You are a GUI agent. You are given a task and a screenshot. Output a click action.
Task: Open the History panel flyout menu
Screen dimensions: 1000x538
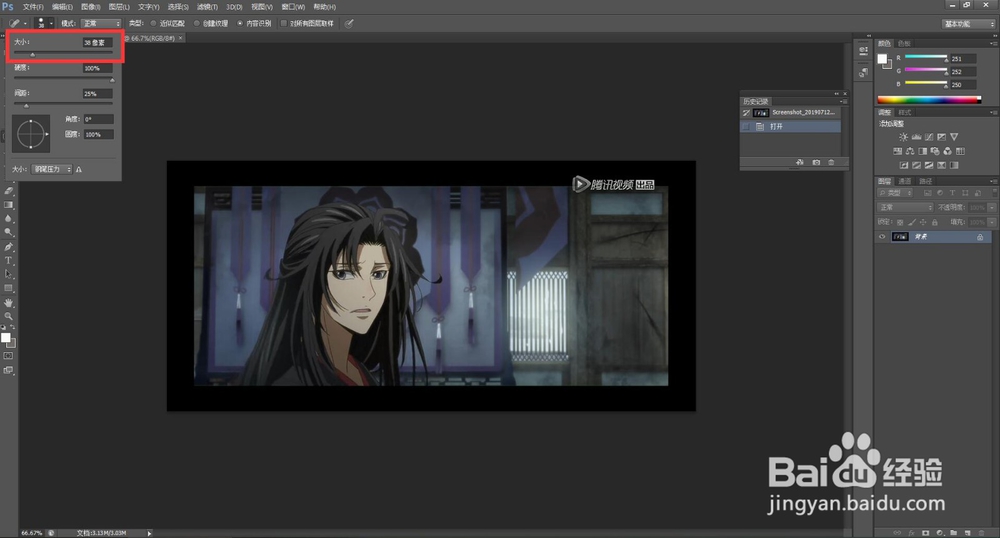(844, 102)
